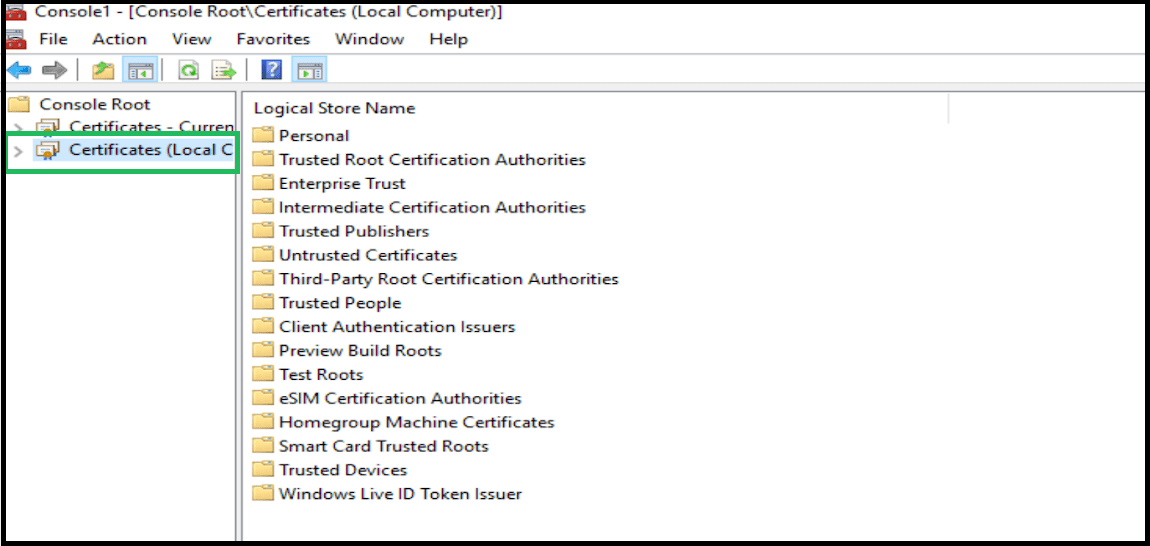Select the Personal store folder icon

coord(263,135)
